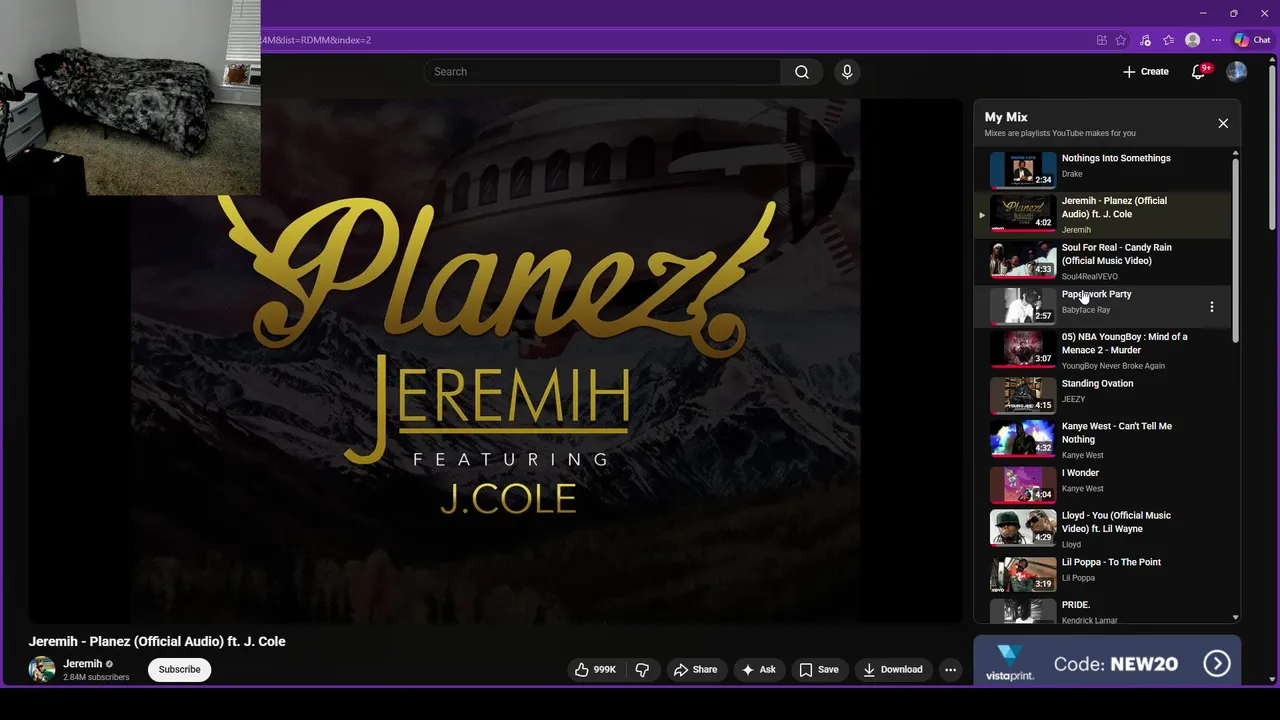Open Jeremih channel avatar
The image size is (1280, 720).
pyautogui.click(x=42, y=669)
